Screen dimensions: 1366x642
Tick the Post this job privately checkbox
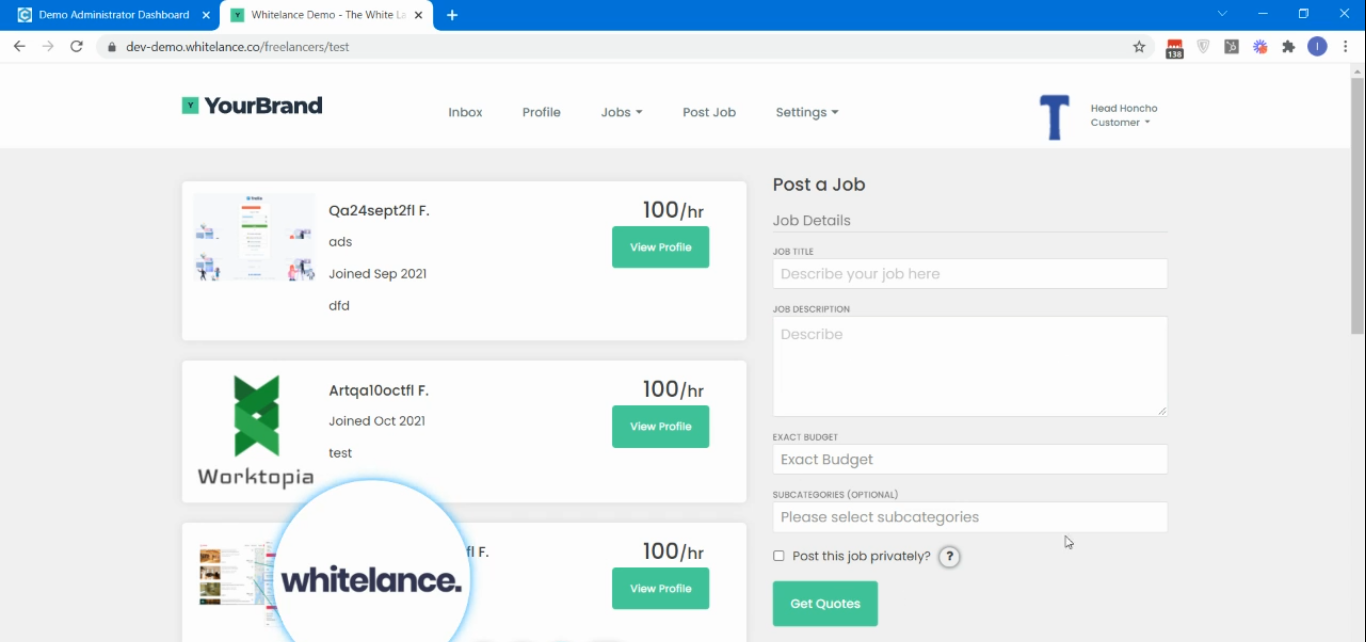click(779, 556)
